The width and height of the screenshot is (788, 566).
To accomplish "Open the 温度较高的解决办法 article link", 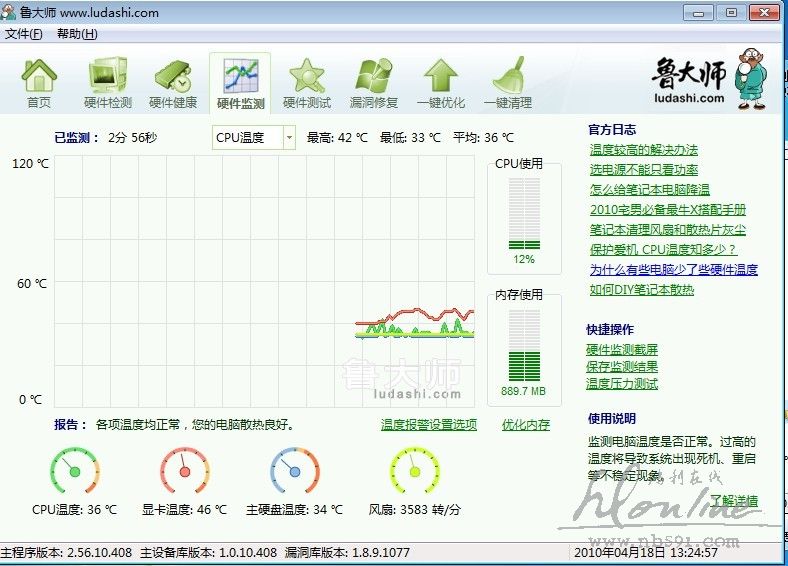I will (643, 150).
